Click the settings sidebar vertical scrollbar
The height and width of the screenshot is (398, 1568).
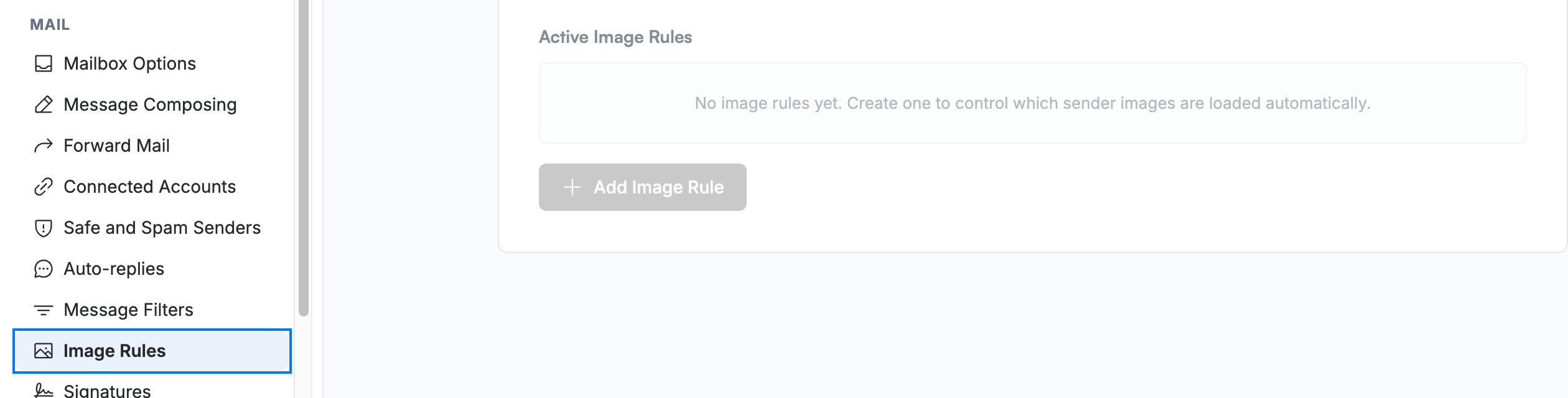(304, 158)
